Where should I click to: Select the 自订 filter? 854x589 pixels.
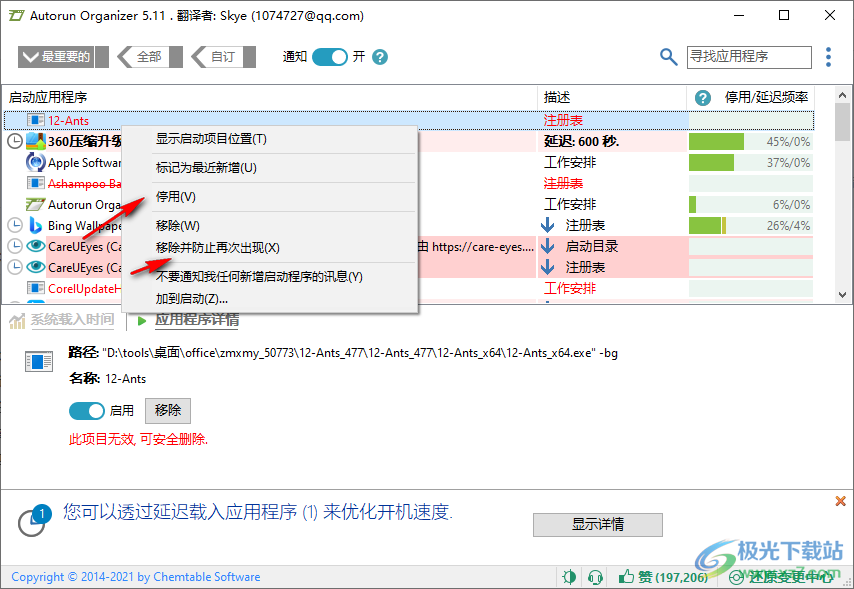(223, 57)
